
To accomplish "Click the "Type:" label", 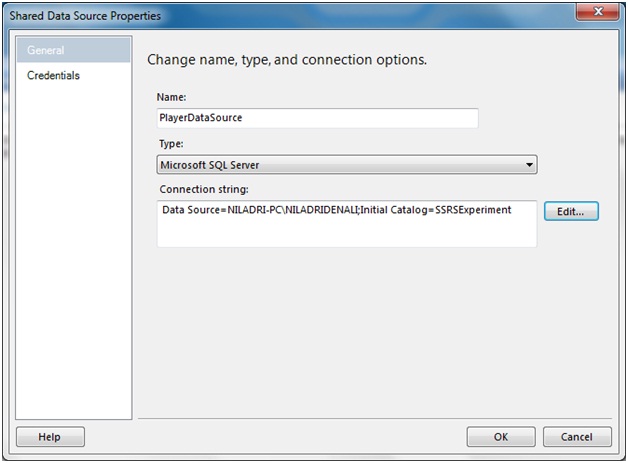I will (x=171, y=144).
